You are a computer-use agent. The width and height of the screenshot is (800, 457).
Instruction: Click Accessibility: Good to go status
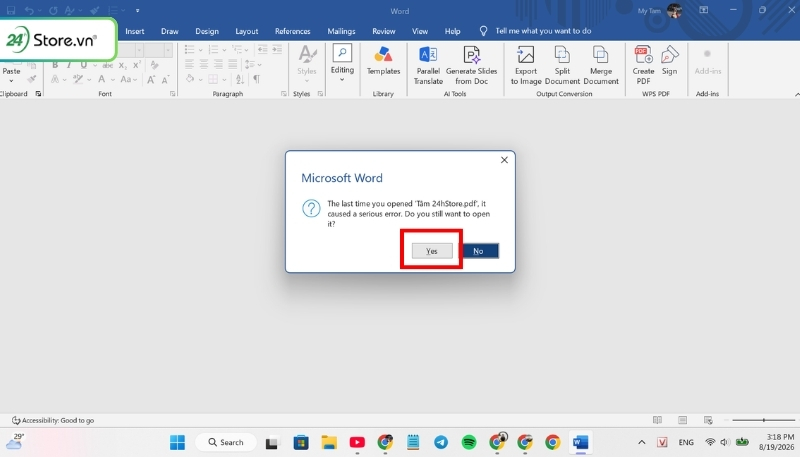click(53, 420)
